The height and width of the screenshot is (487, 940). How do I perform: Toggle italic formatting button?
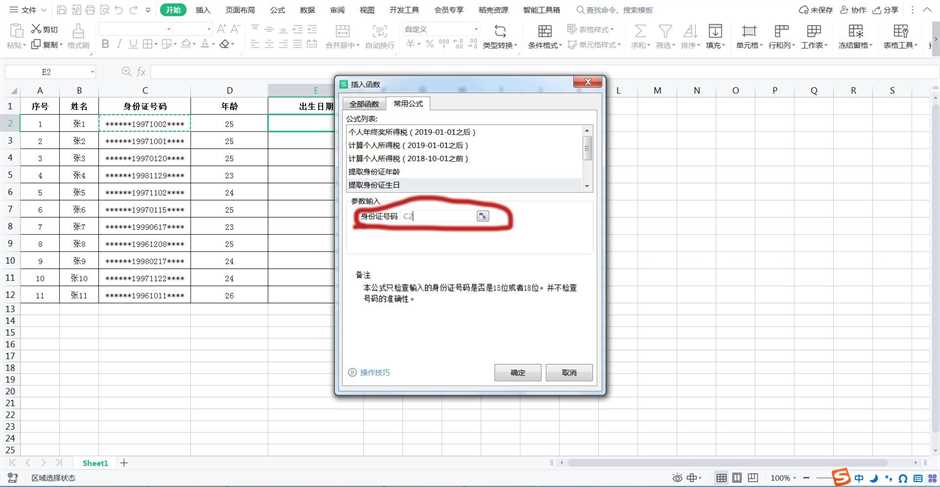121,45
